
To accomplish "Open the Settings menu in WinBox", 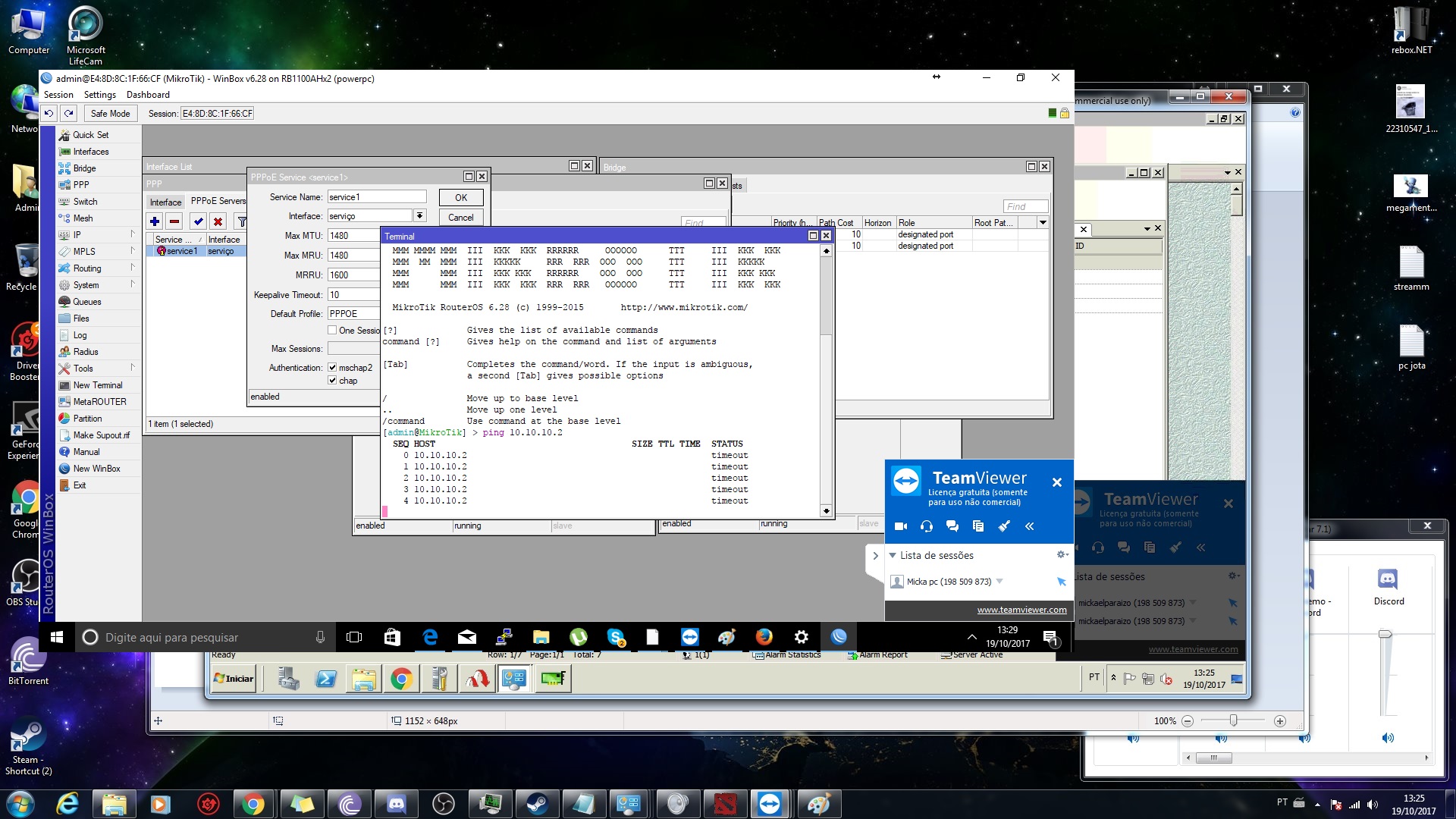I will [99, 95].
